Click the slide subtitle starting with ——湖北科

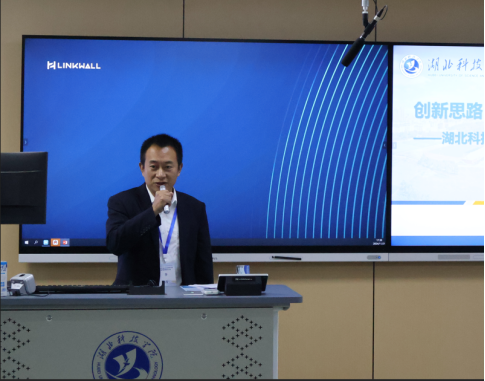coord(449,138)
